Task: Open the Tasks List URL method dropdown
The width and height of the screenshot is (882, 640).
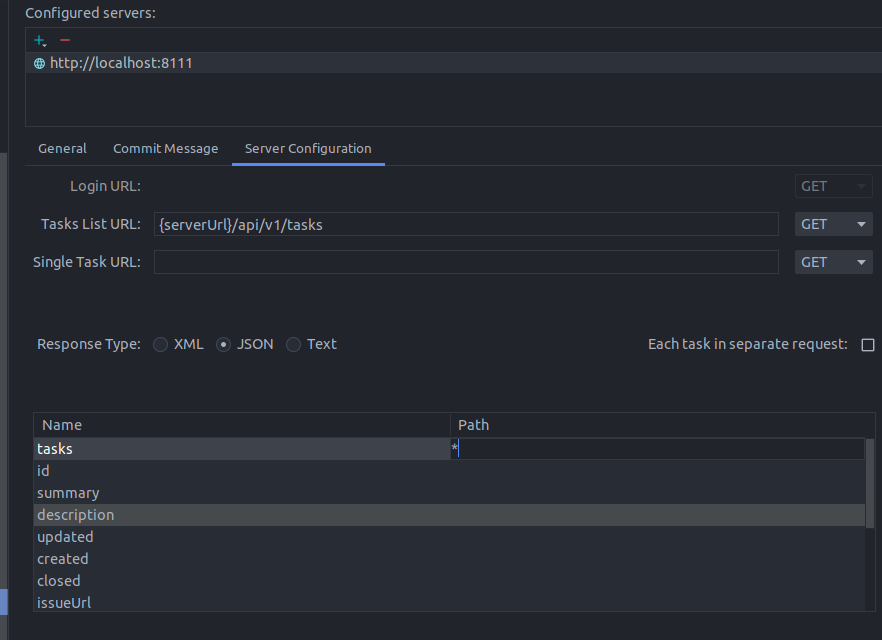Action: click(833, 224)
